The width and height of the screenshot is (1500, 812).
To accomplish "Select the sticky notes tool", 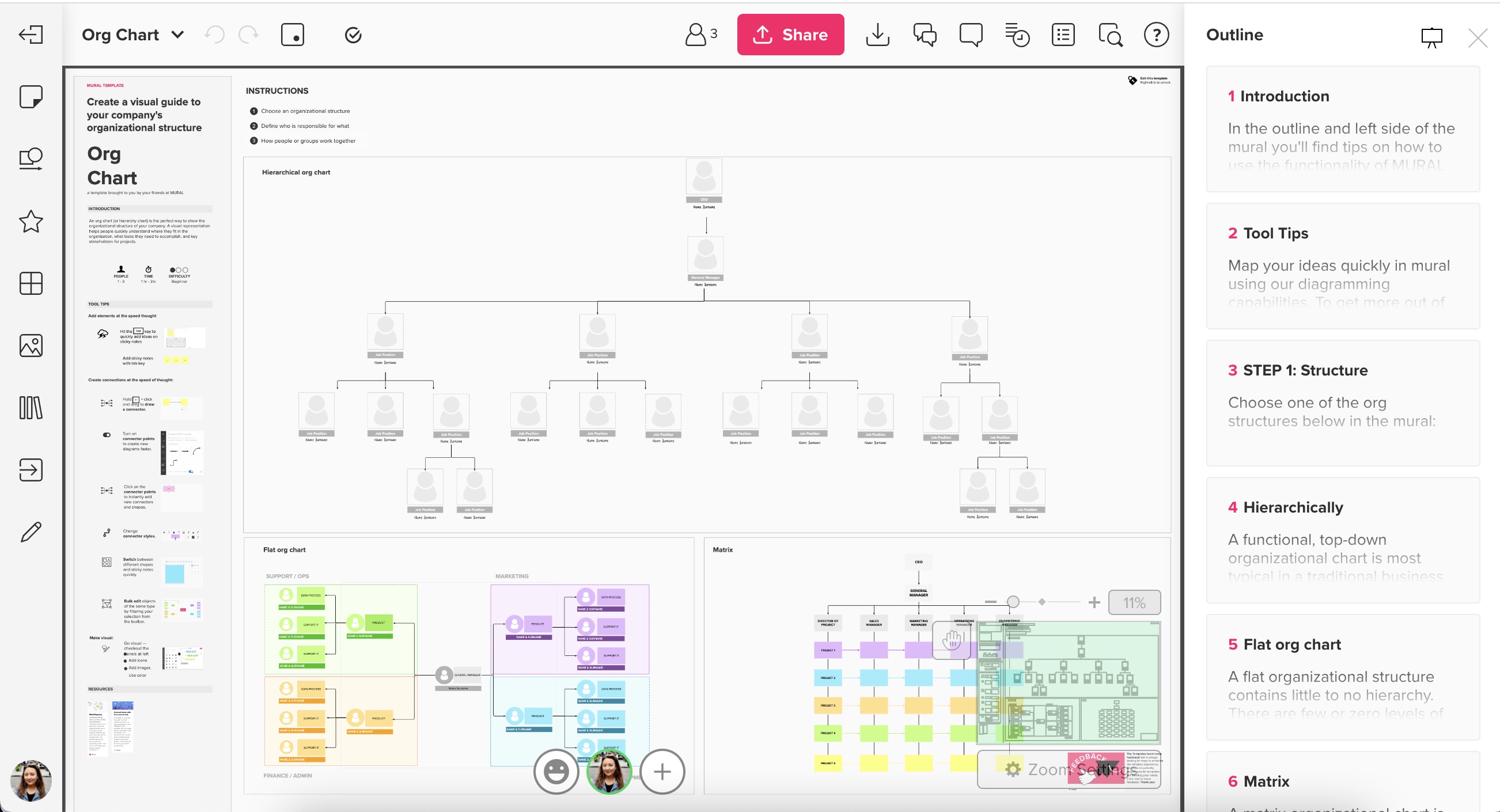I will point(31,96).
